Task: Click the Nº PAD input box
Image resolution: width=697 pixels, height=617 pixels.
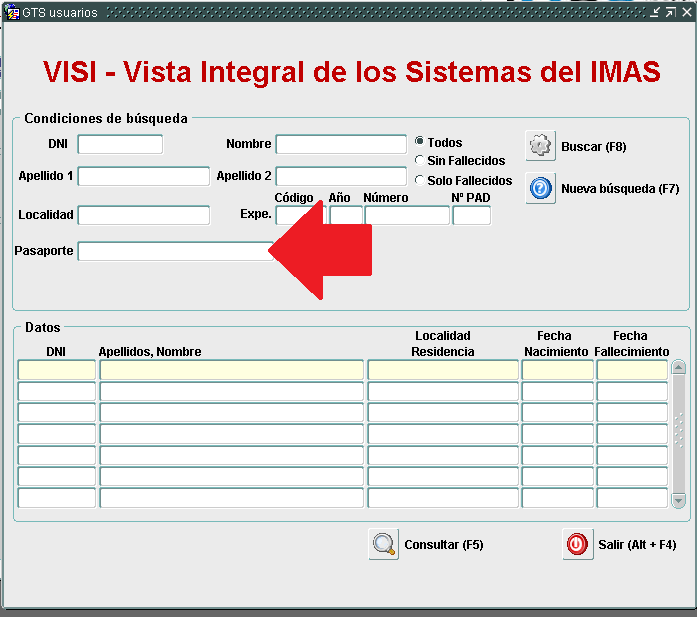Action: (x=471, y=216)
